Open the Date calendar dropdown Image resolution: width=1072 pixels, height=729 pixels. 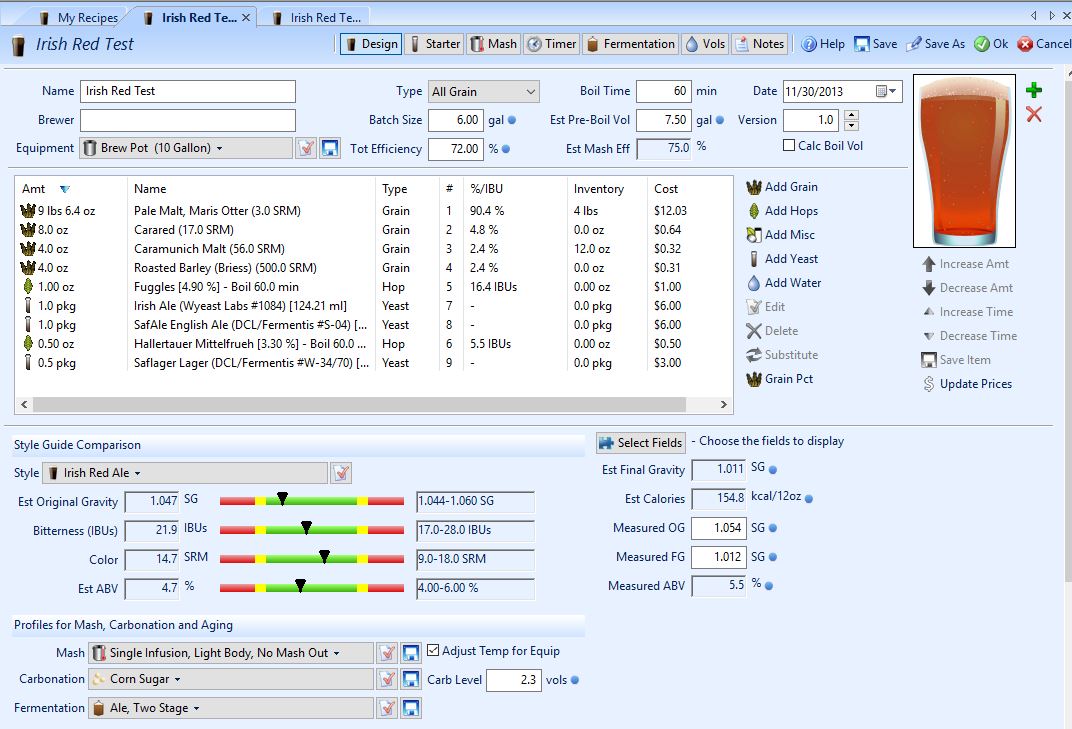tap(886, 91)
